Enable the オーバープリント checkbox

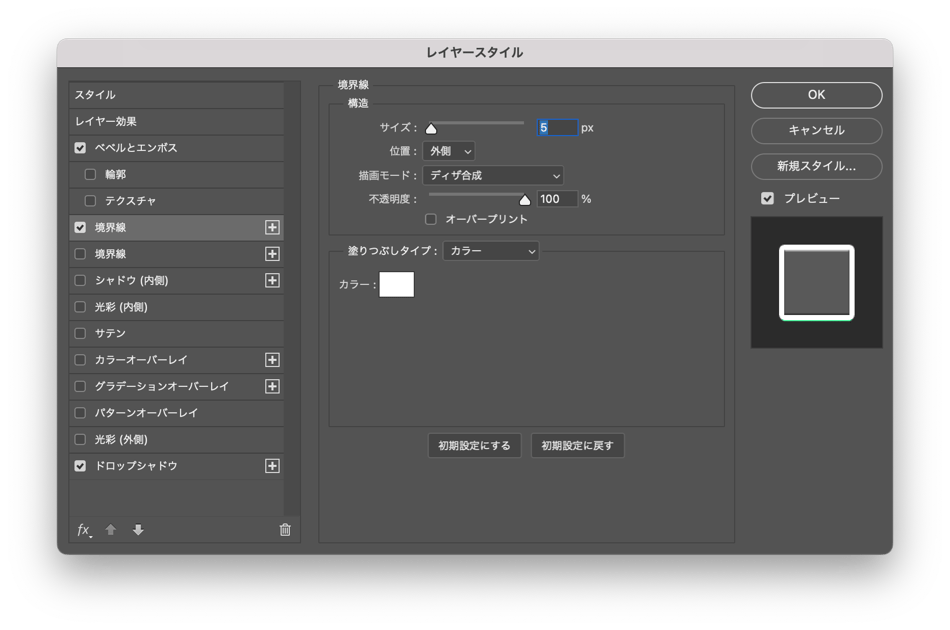431,219
